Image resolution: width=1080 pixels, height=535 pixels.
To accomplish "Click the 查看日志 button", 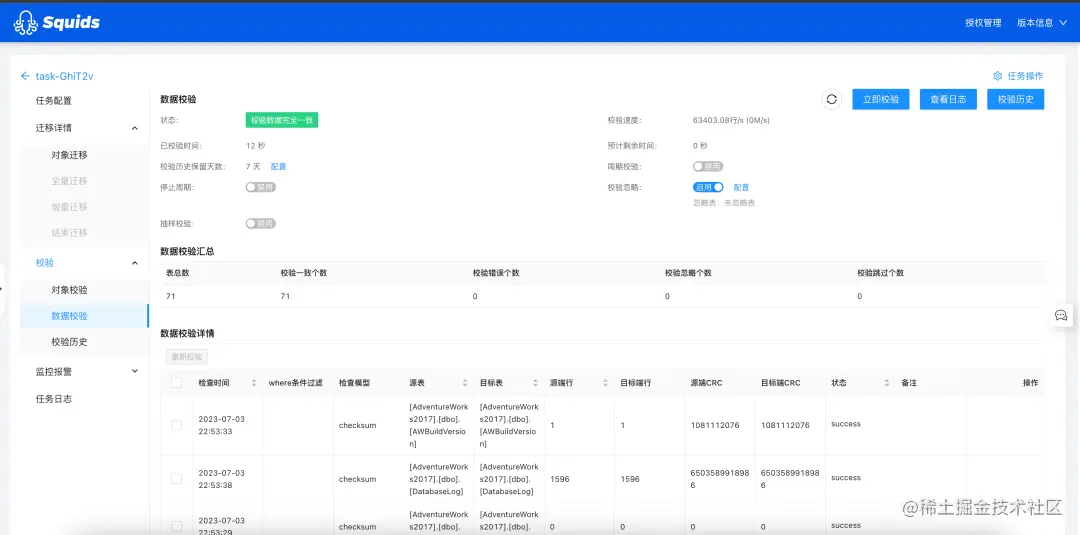I will click(948, 99).
